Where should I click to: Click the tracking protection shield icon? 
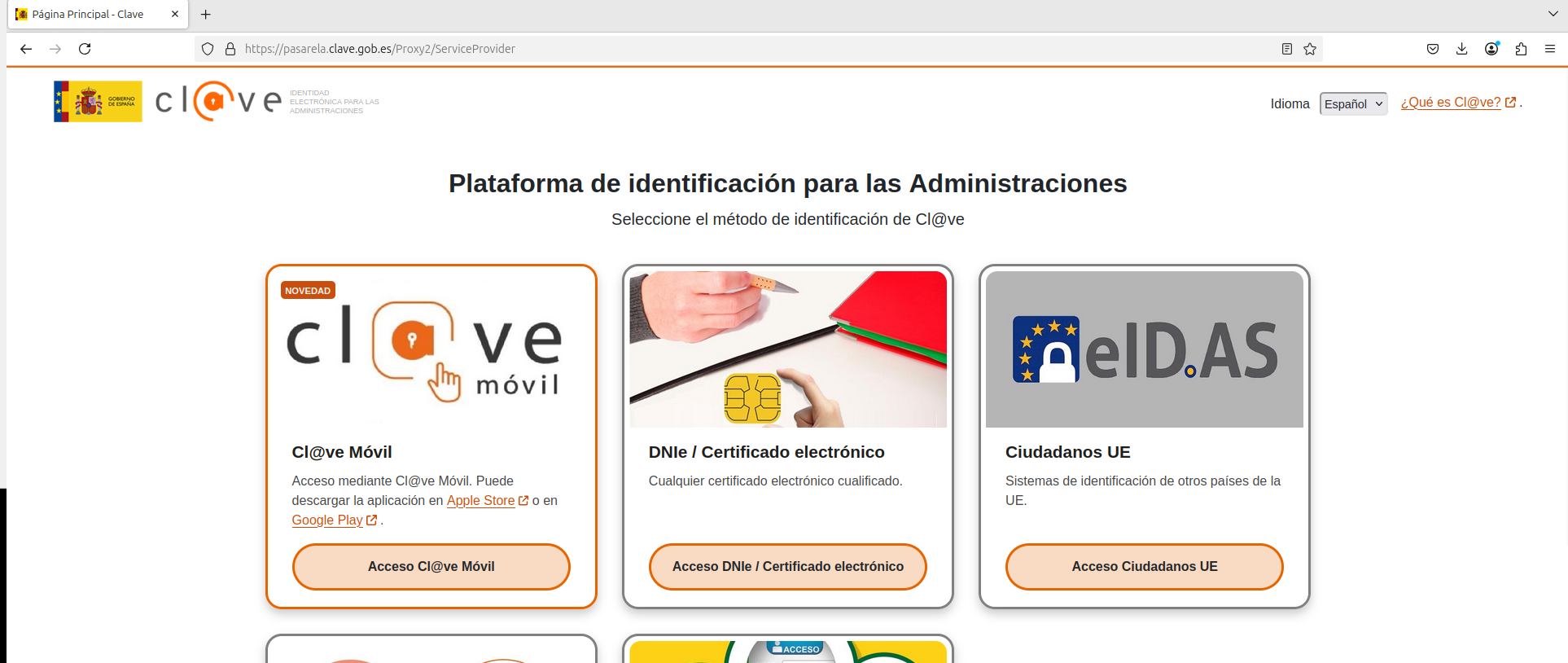click(x=208, y=49)
